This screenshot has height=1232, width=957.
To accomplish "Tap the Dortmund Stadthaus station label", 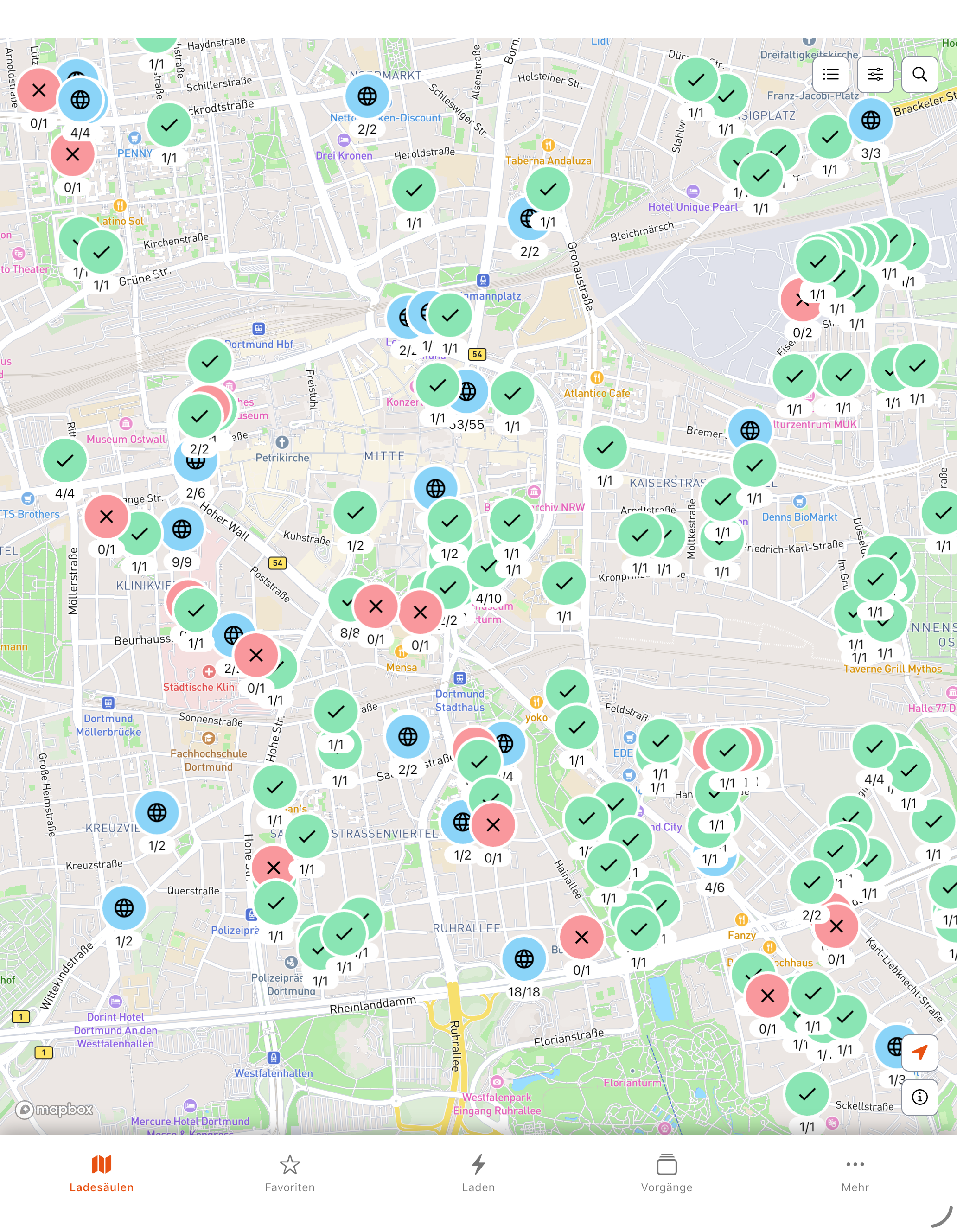I will 459,700.
